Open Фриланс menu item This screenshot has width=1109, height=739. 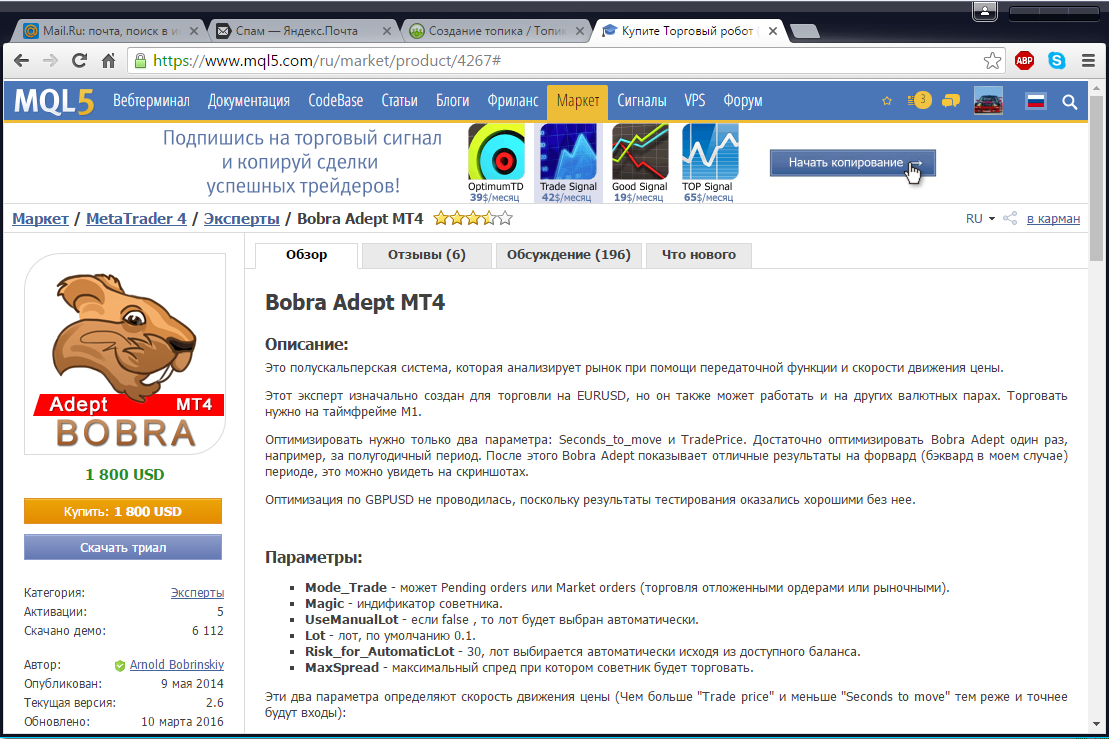click(x=513, y=101)
